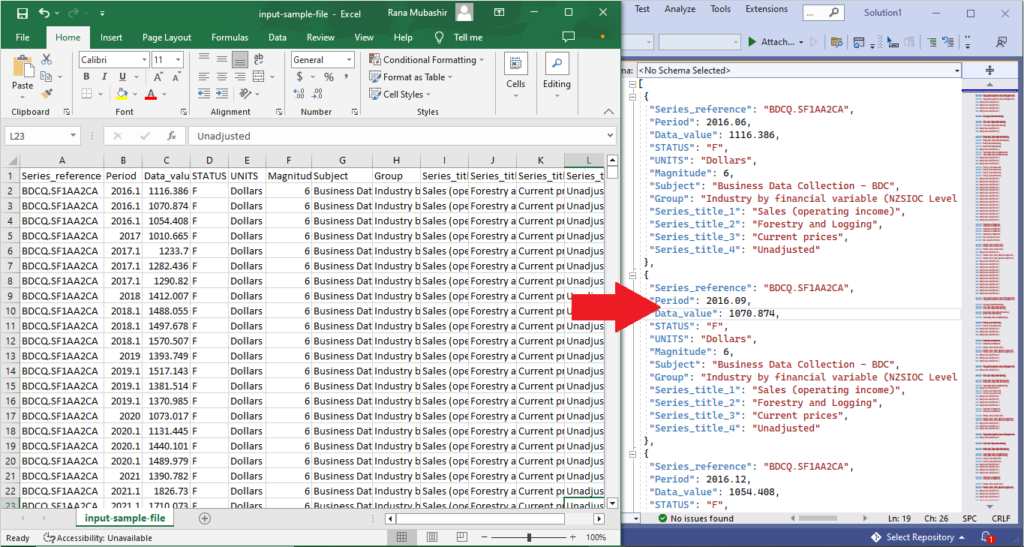This screenshot has width=1024, height=547.
Task: Open the Extensions menu in Visual Studio
Action: (x=766, y=9)
